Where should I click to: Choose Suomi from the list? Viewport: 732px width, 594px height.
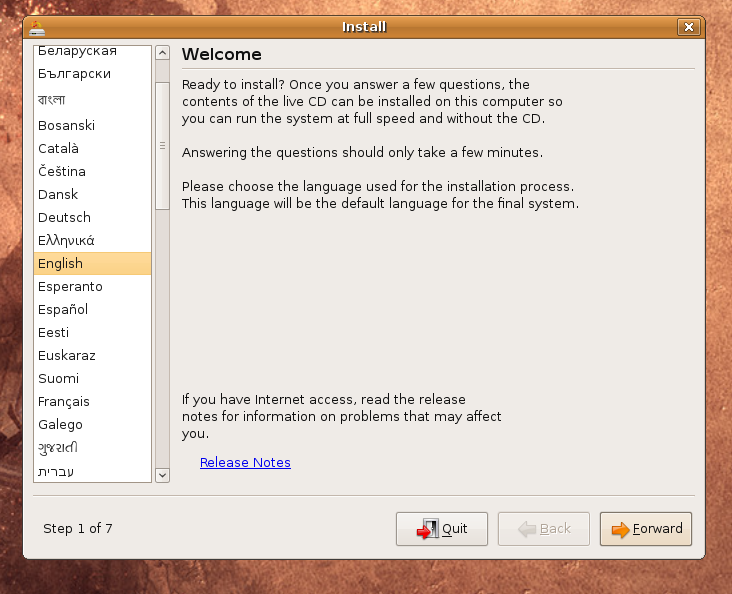(92, 378)
